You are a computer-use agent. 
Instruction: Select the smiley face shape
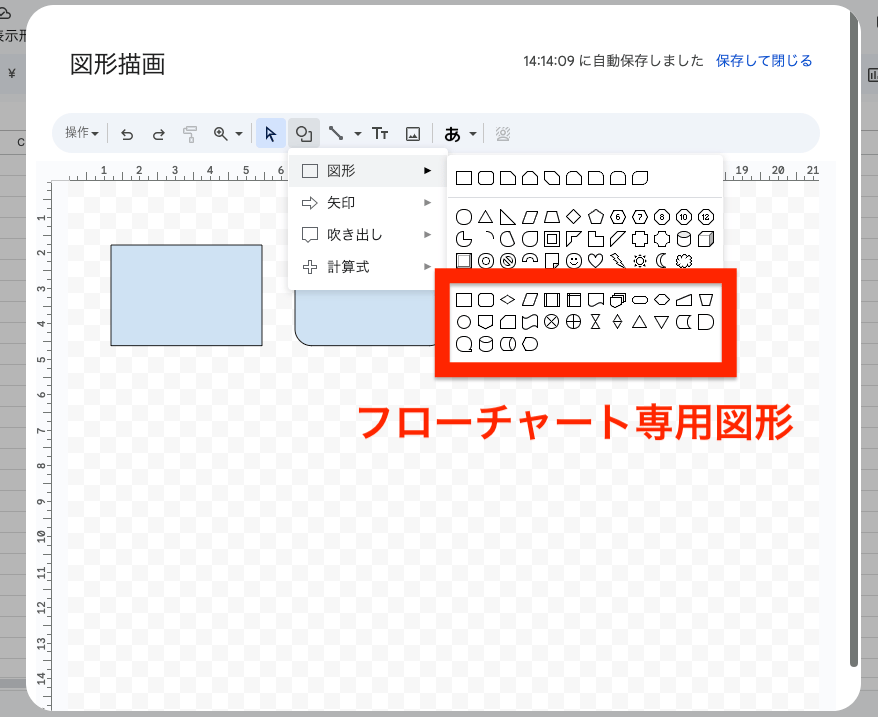coord(575,259)
